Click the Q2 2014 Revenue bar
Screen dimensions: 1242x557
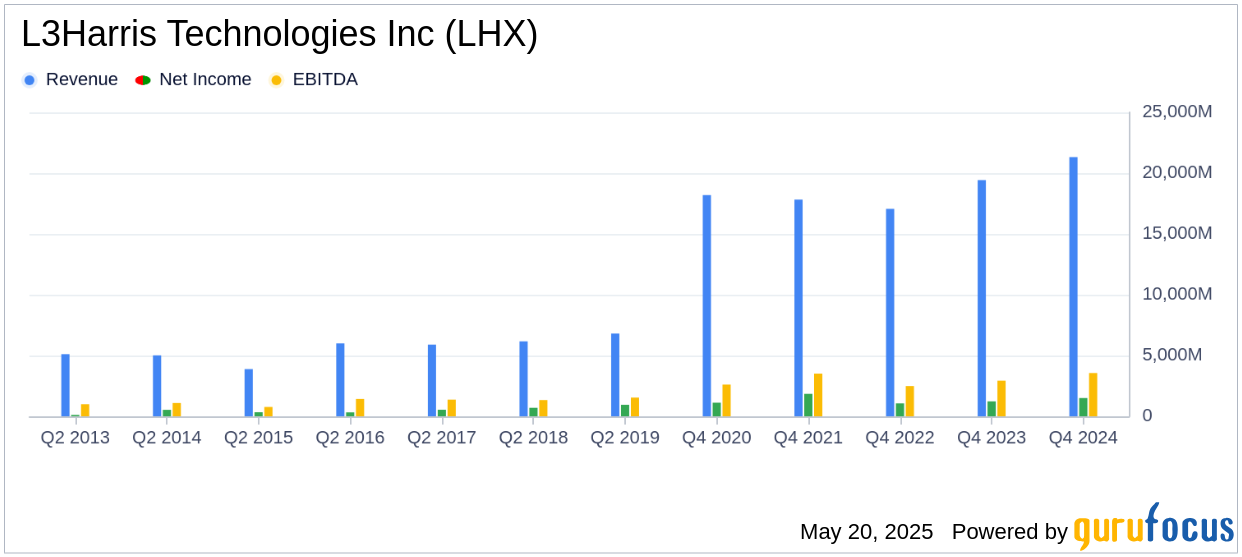(x=157, y=386)
